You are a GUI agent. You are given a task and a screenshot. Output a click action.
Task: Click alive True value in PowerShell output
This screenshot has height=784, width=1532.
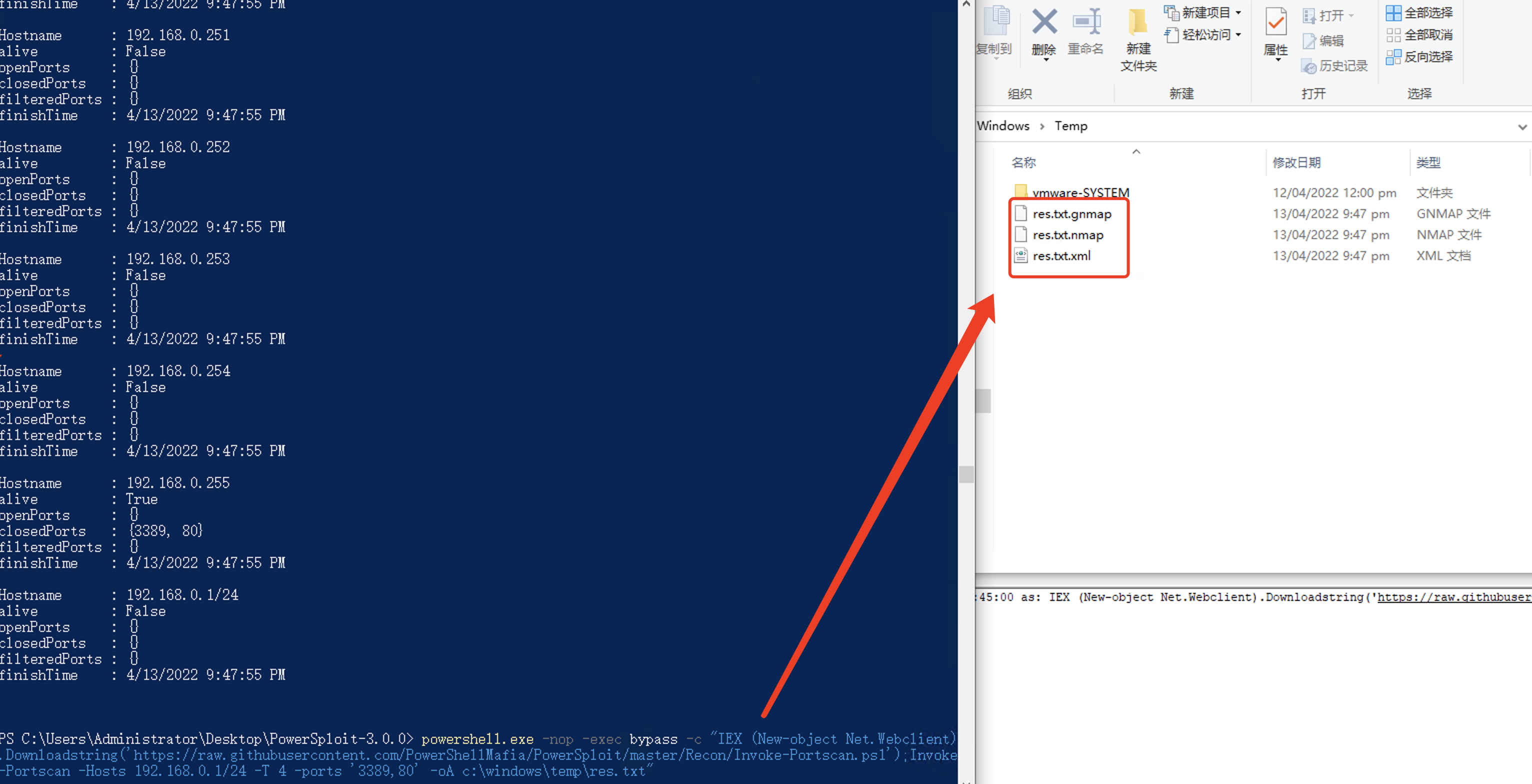click(x=141, y=499)
